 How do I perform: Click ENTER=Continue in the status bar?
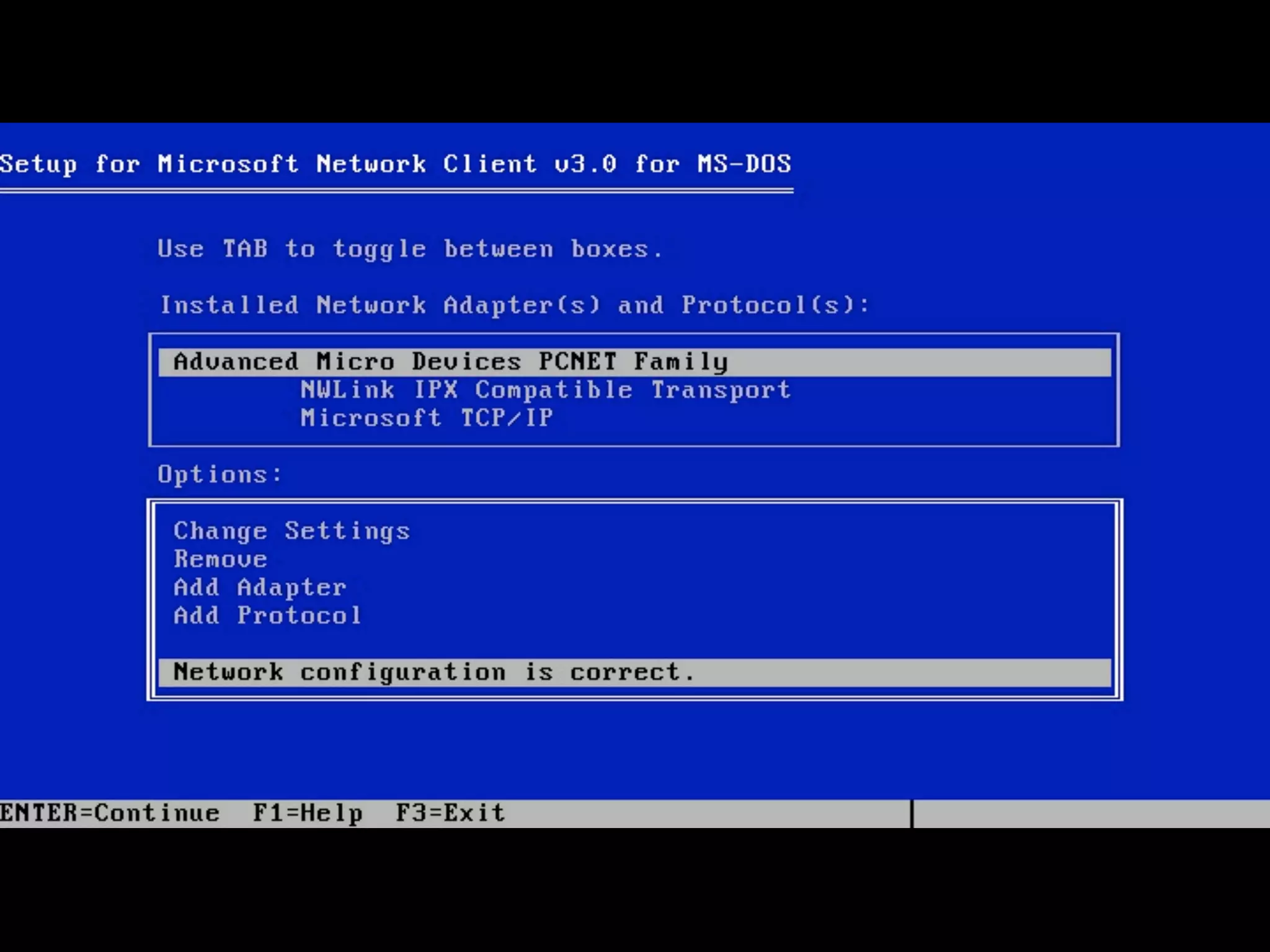point(110,813)
